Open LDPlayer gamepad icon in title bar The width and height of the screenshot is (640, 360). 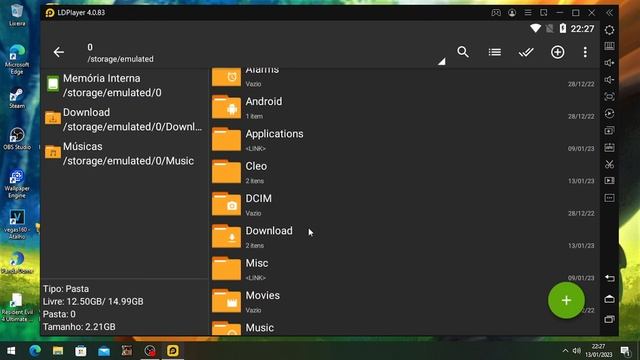[x=496, y=13]
